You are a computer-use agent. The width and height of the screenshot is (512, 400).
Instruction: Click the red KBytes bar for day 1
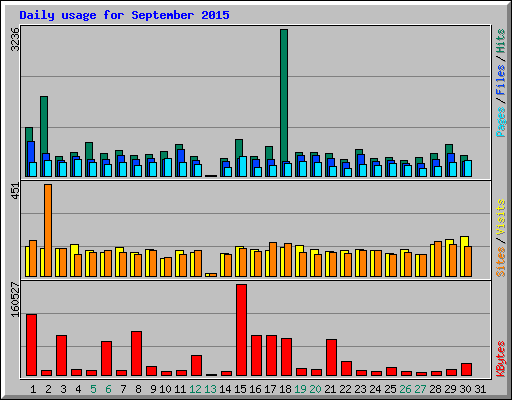click(31, 345)
